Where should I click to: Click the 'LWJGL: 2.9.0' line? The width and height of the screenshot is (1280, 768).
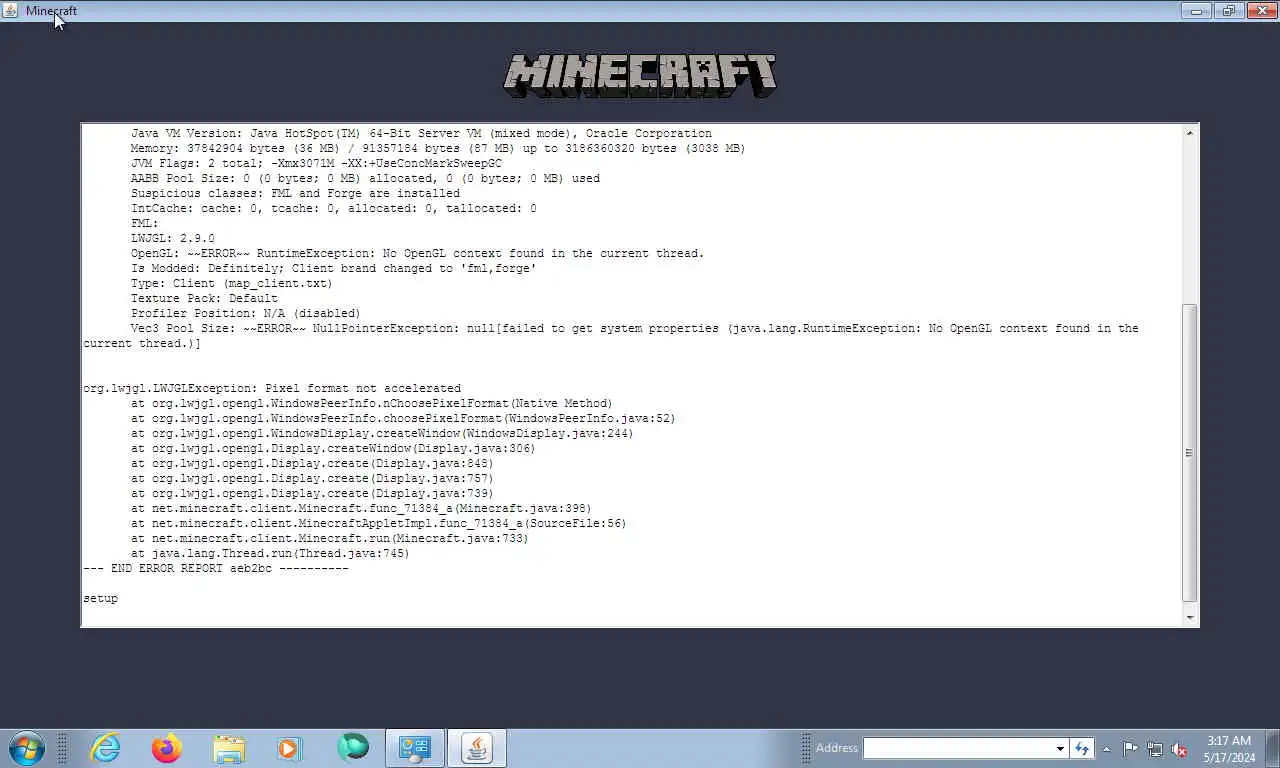(172, 238)
